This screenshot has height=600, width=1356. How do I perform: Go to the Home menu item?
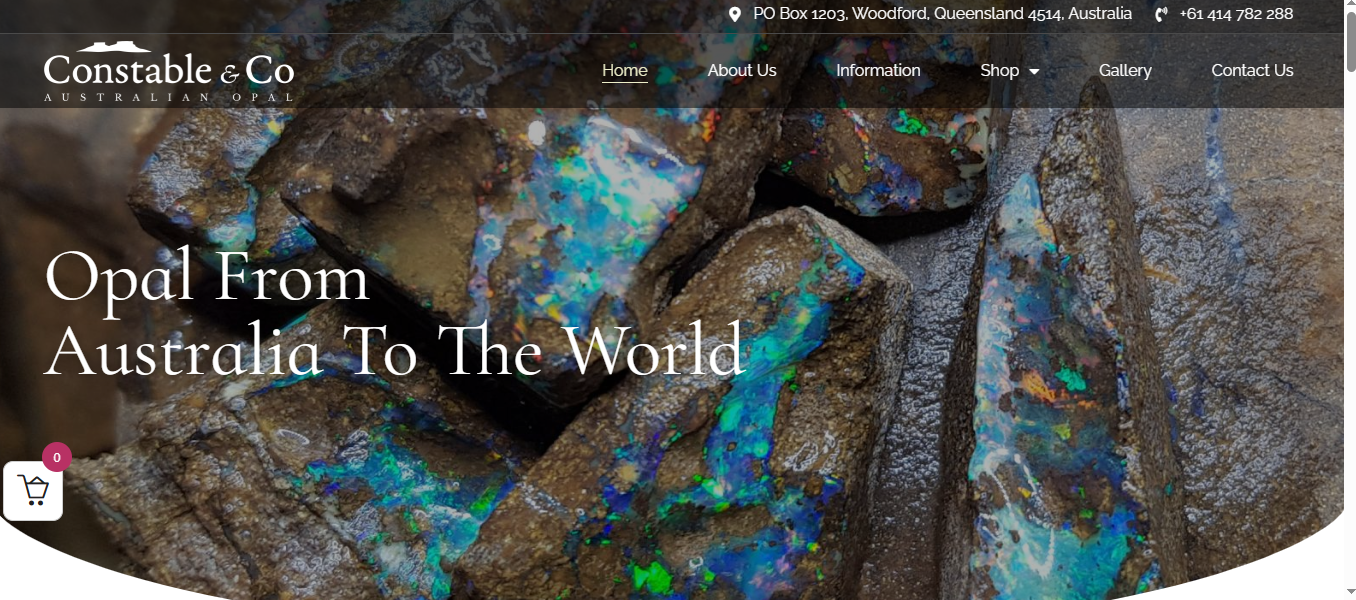click(x=625, y=70)
